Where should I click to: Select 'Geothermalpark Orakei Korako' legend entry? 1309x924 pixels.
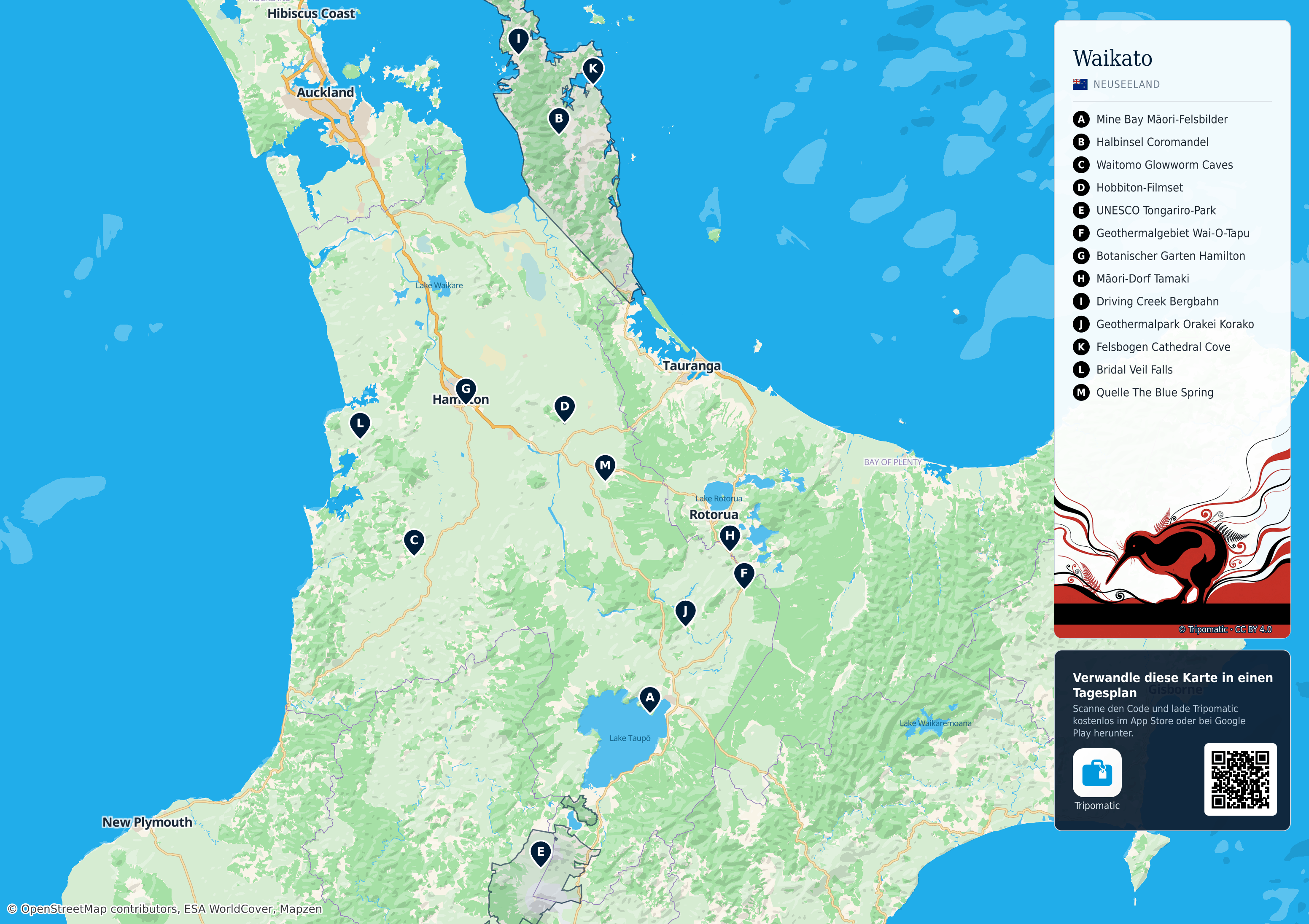coord(1174,324)
